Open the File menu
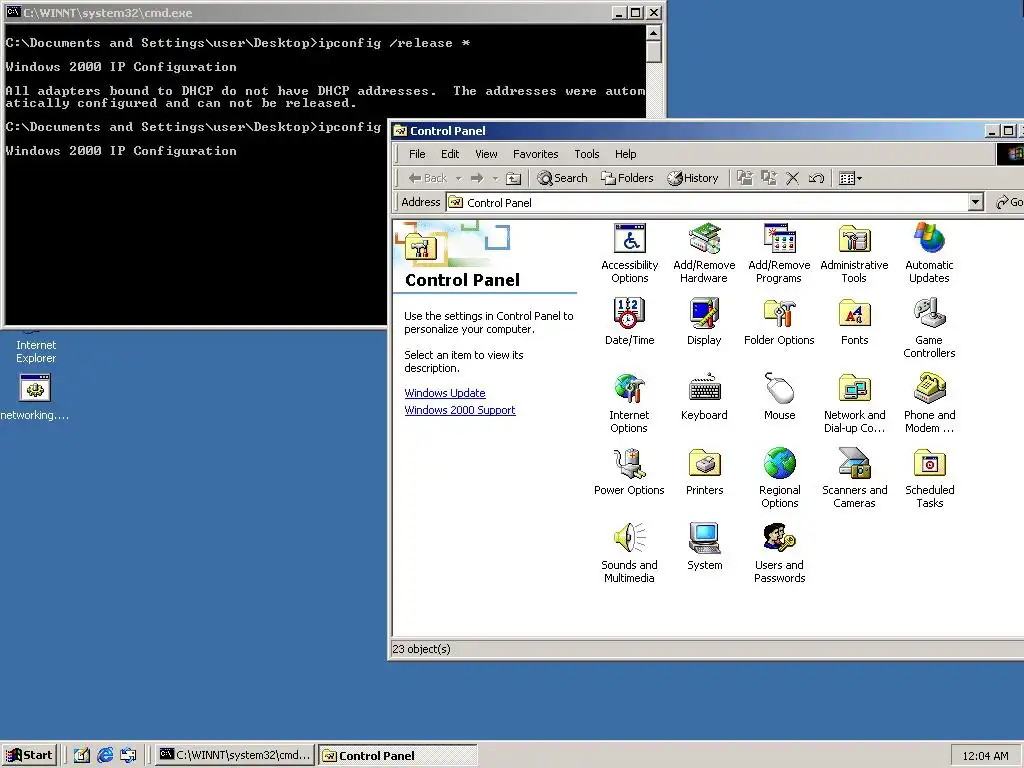 coord(417,154)
